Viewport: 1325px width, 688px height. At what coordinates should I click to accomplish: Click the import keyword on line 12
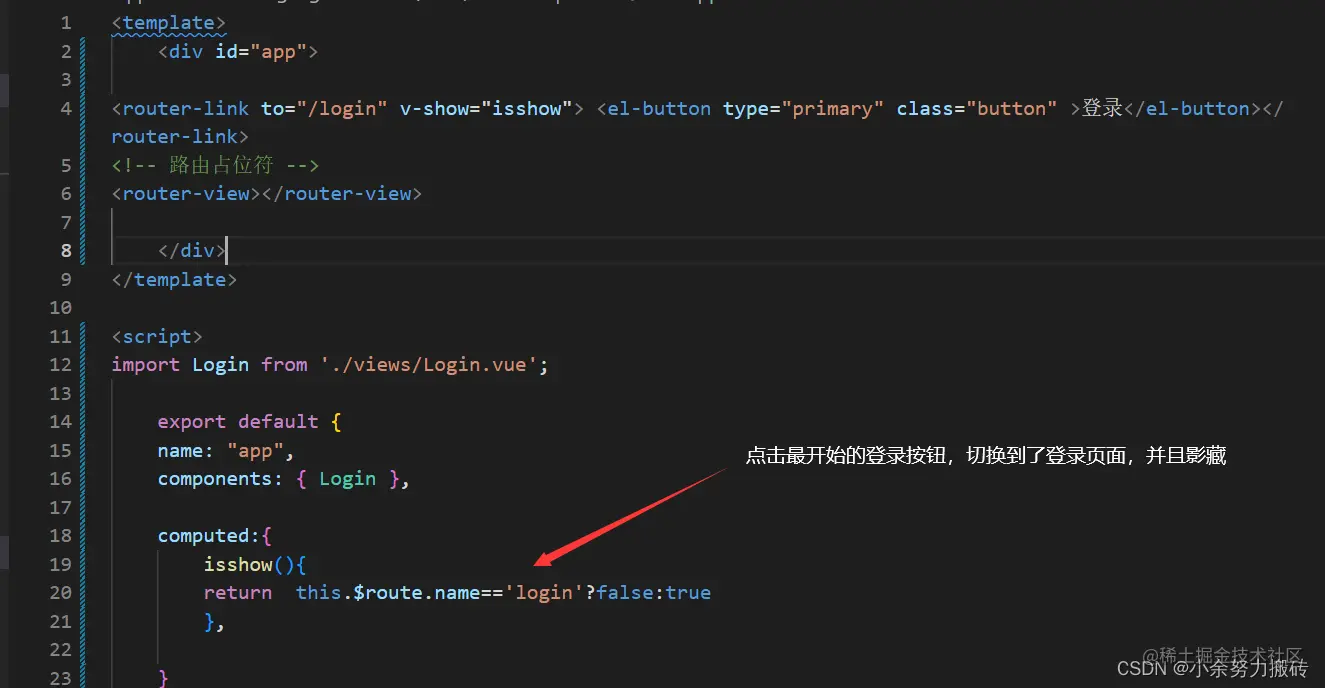146,364
